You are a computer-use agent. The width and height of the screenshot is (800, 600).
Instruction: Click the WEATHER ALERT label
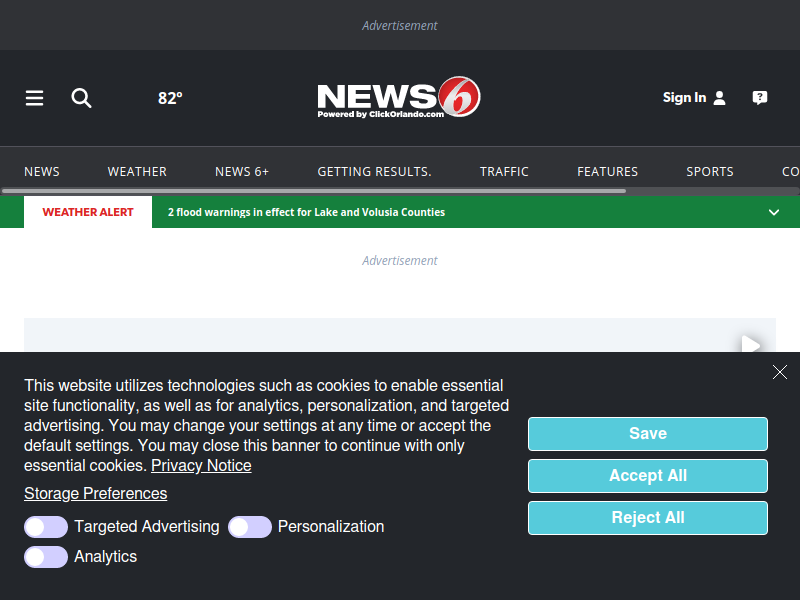tap(88, 212)
